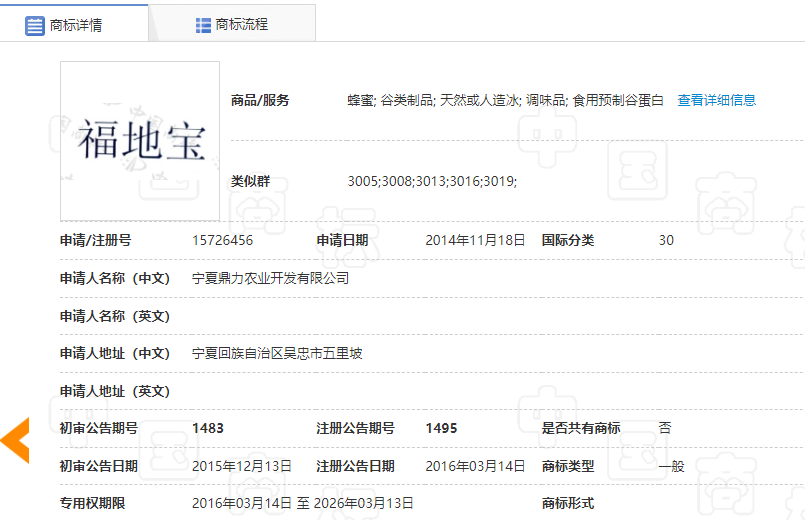Screen dimensions: 805x520
Task: Open the 查看详细信息 link
Action: coord(716,100)
